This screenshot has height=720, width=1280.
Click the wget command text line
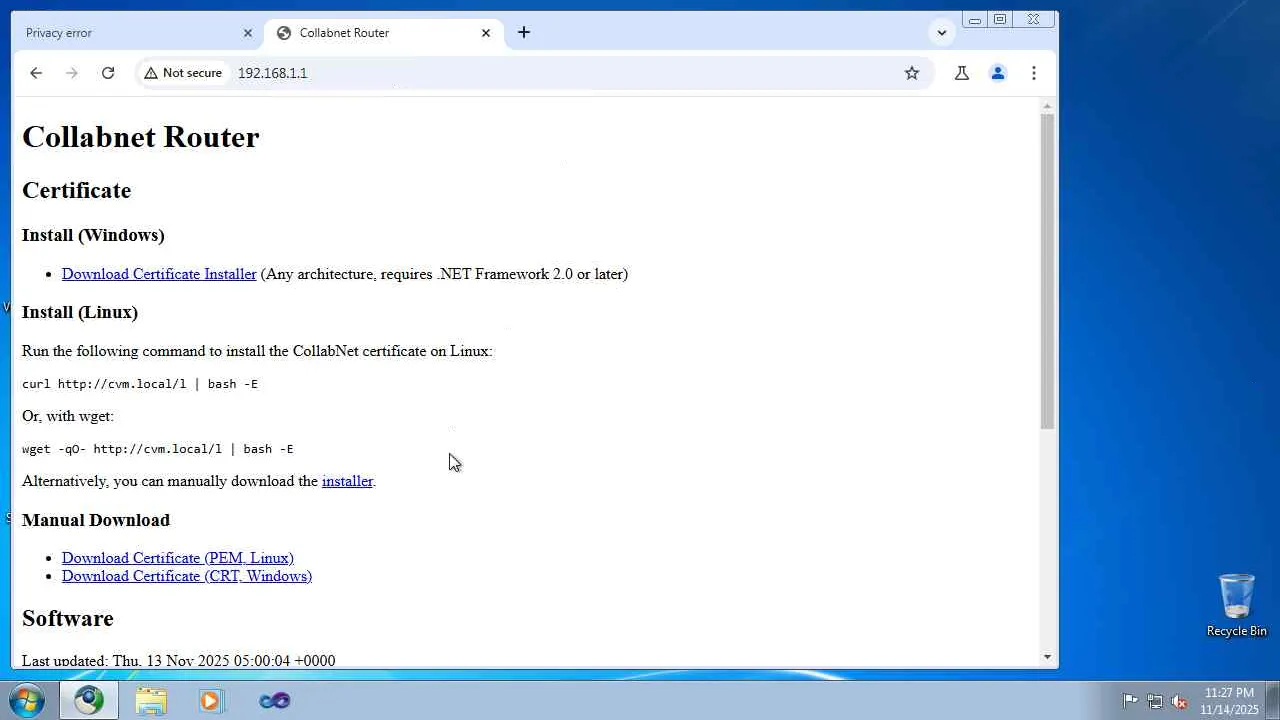point(158,449)
